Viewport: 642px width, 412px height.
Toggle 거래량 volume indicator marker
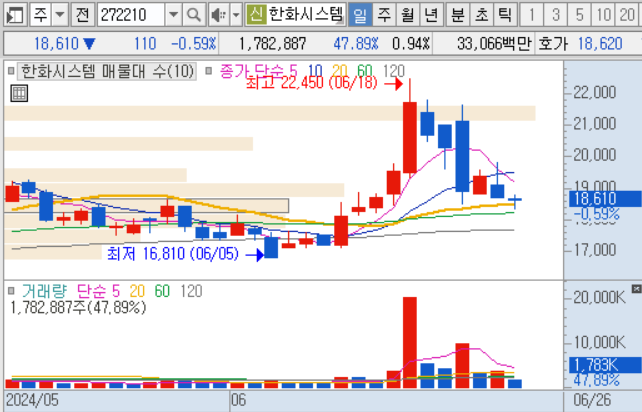11,291
